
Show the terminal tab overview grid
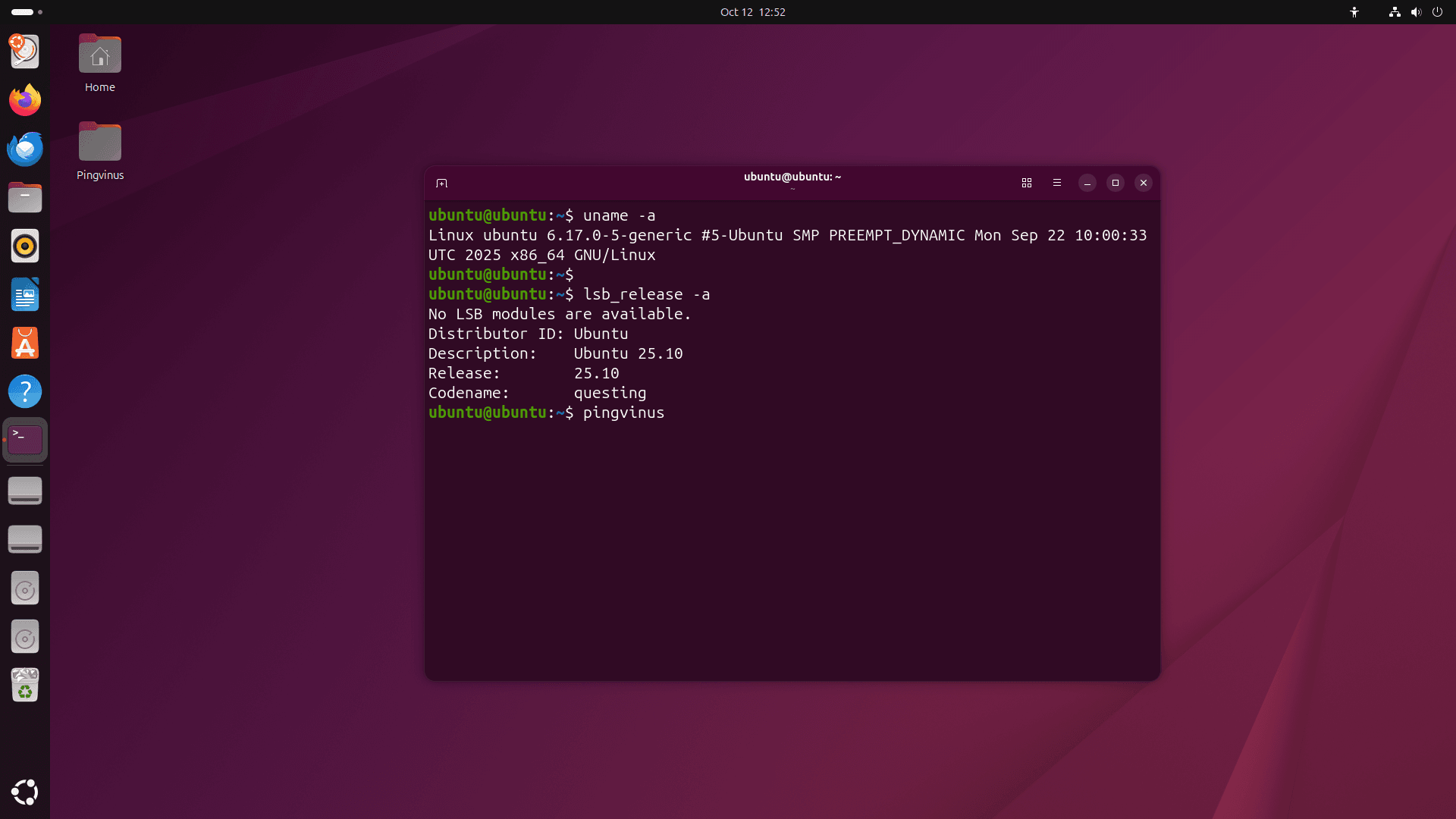tap(1027, 183)
